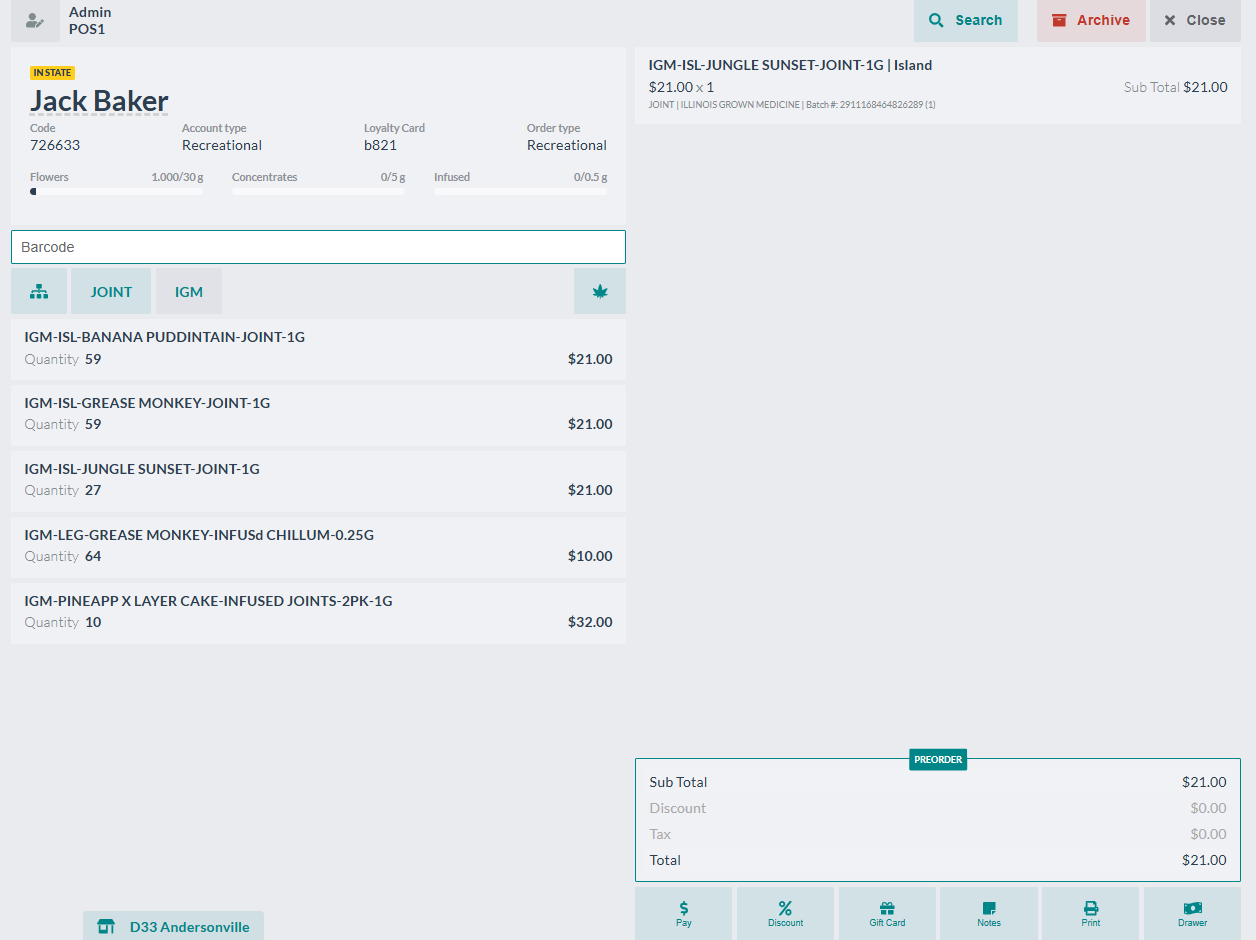The image size is (1256, 940).
Task: Click the Account type Recreational value
Action: tap(222, 145)
